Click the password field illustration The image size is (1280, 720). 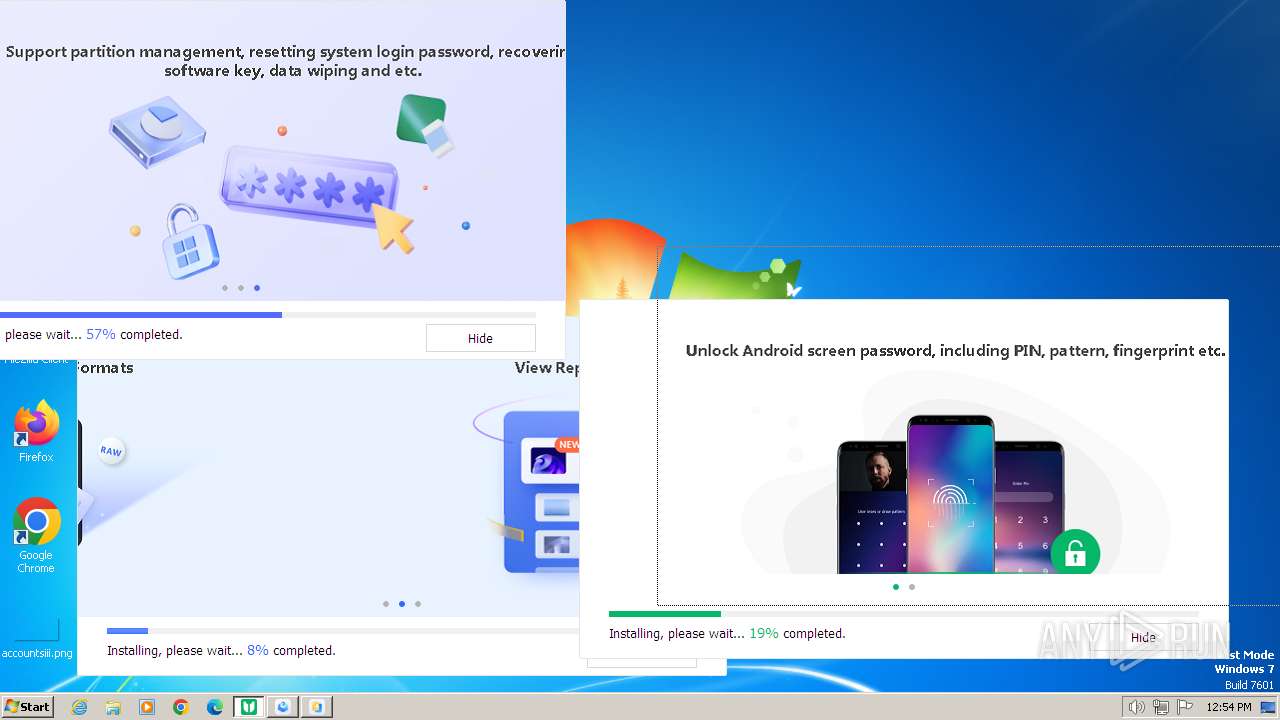pos(308,186)
